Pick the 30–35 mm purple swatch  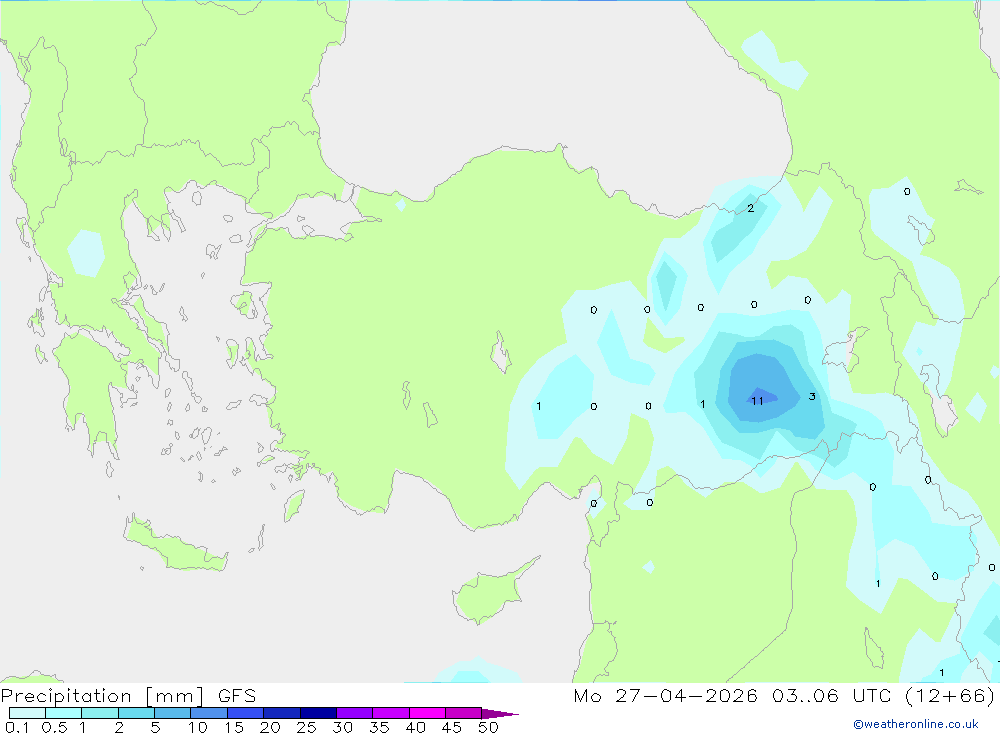[x=355, y=713]
